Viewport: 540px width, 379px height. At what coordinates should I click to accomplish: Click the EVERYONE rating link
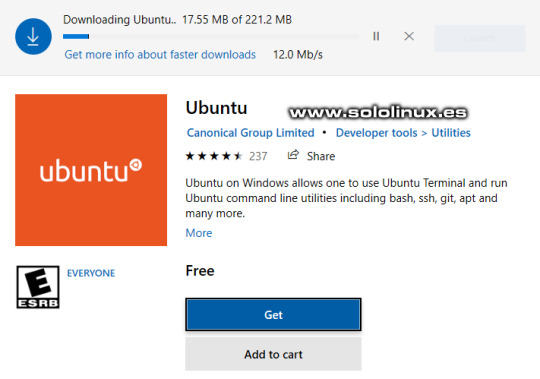[x=91, y=273]
